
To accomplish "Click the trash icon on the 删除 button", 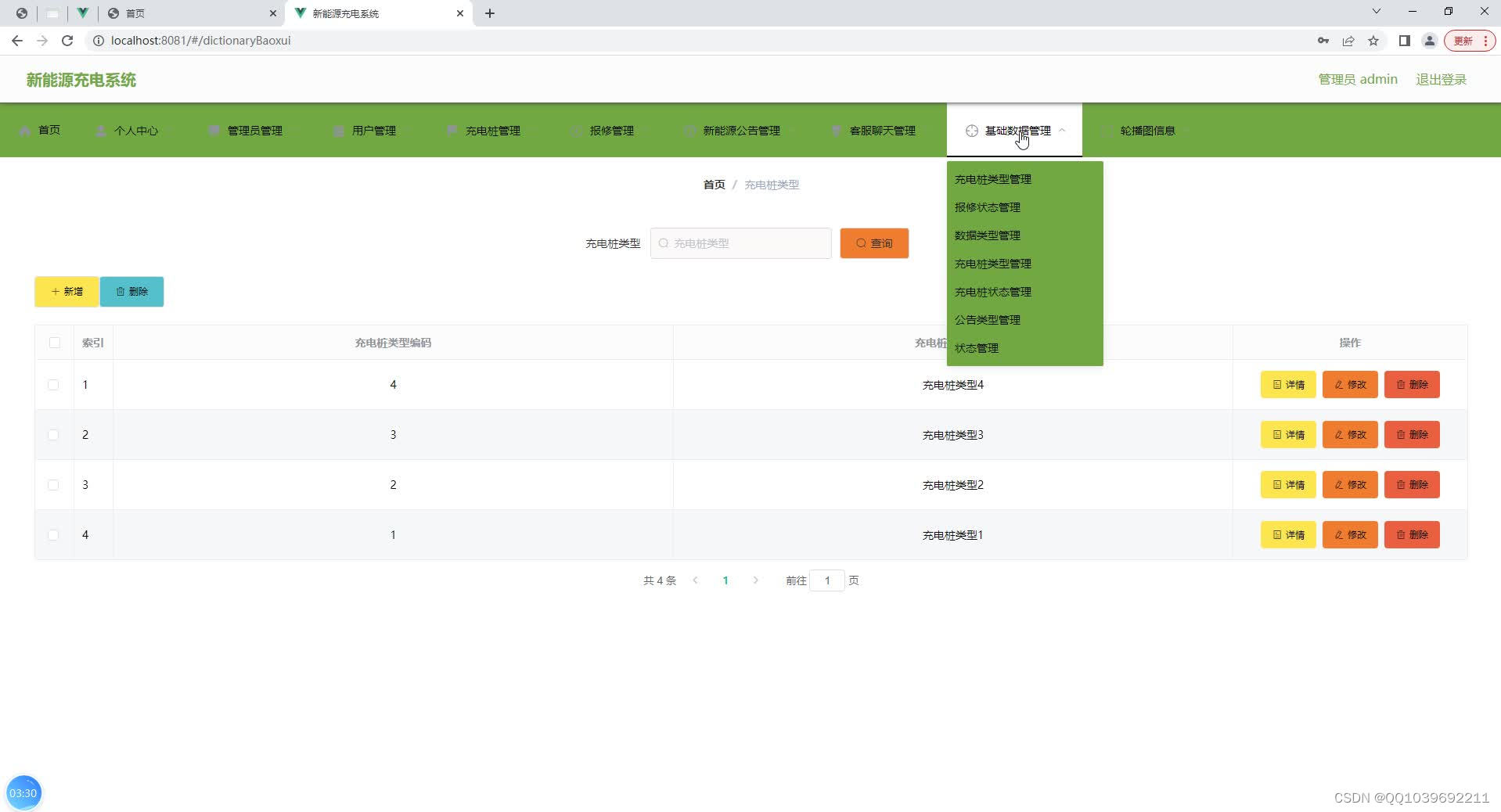I will point(121,291).
